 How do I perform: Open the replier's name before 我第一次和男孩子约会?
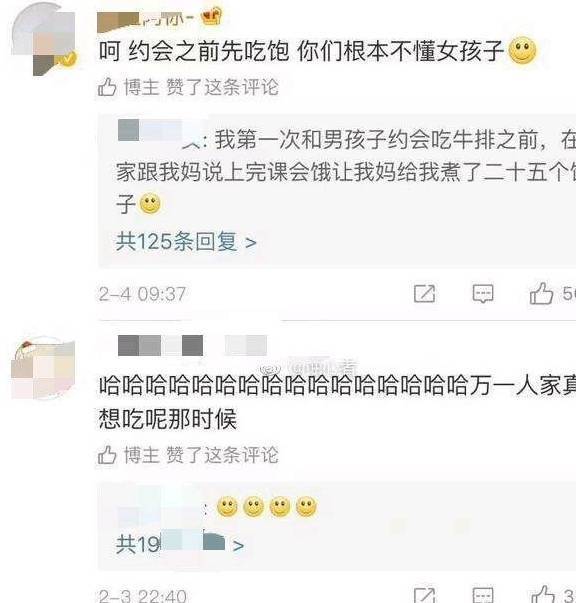click(159, 133)
